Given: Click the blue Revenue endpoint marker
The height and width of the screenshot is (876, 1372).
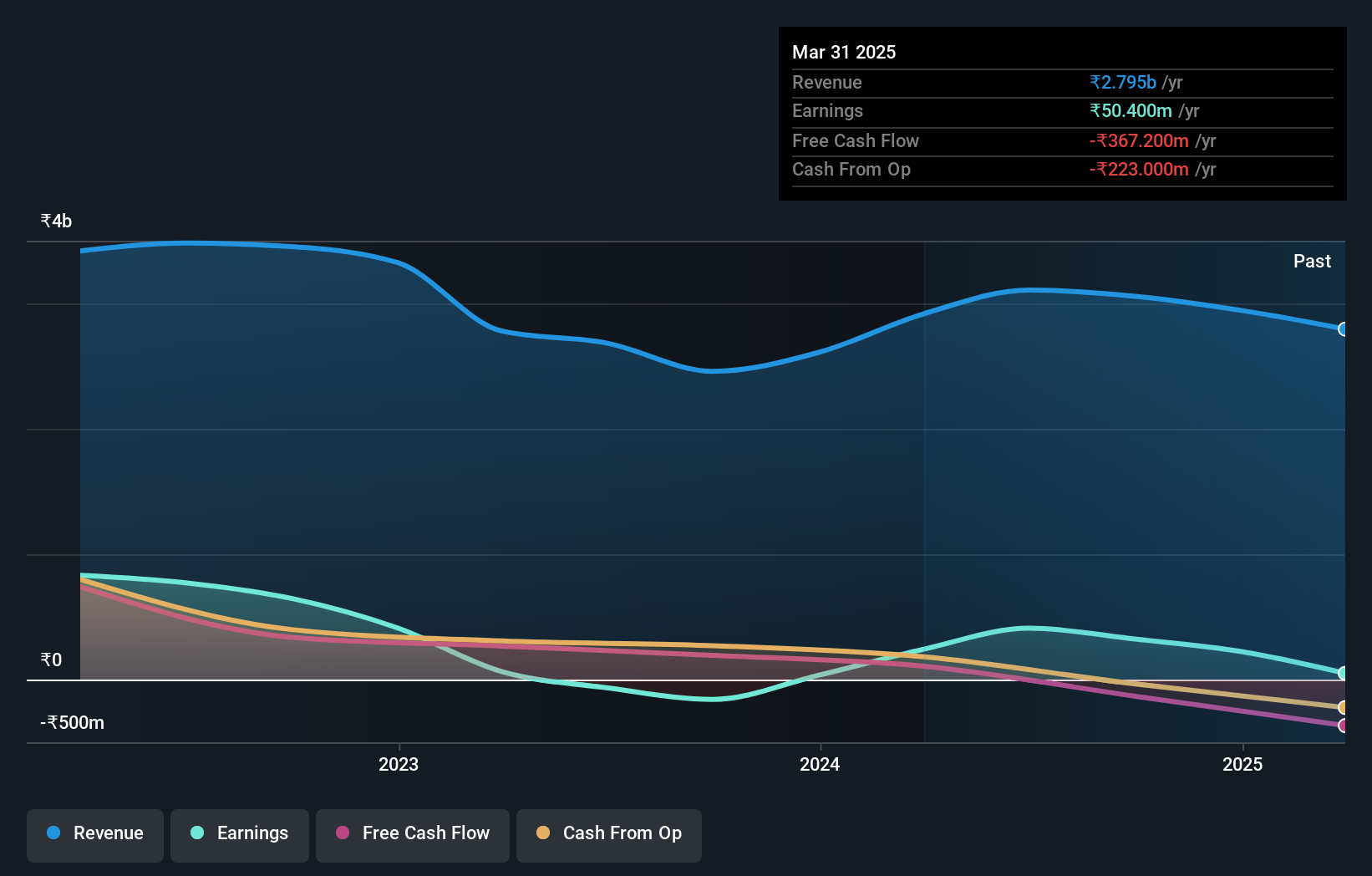Looking at the screenshot, I should click(1343, 329).
